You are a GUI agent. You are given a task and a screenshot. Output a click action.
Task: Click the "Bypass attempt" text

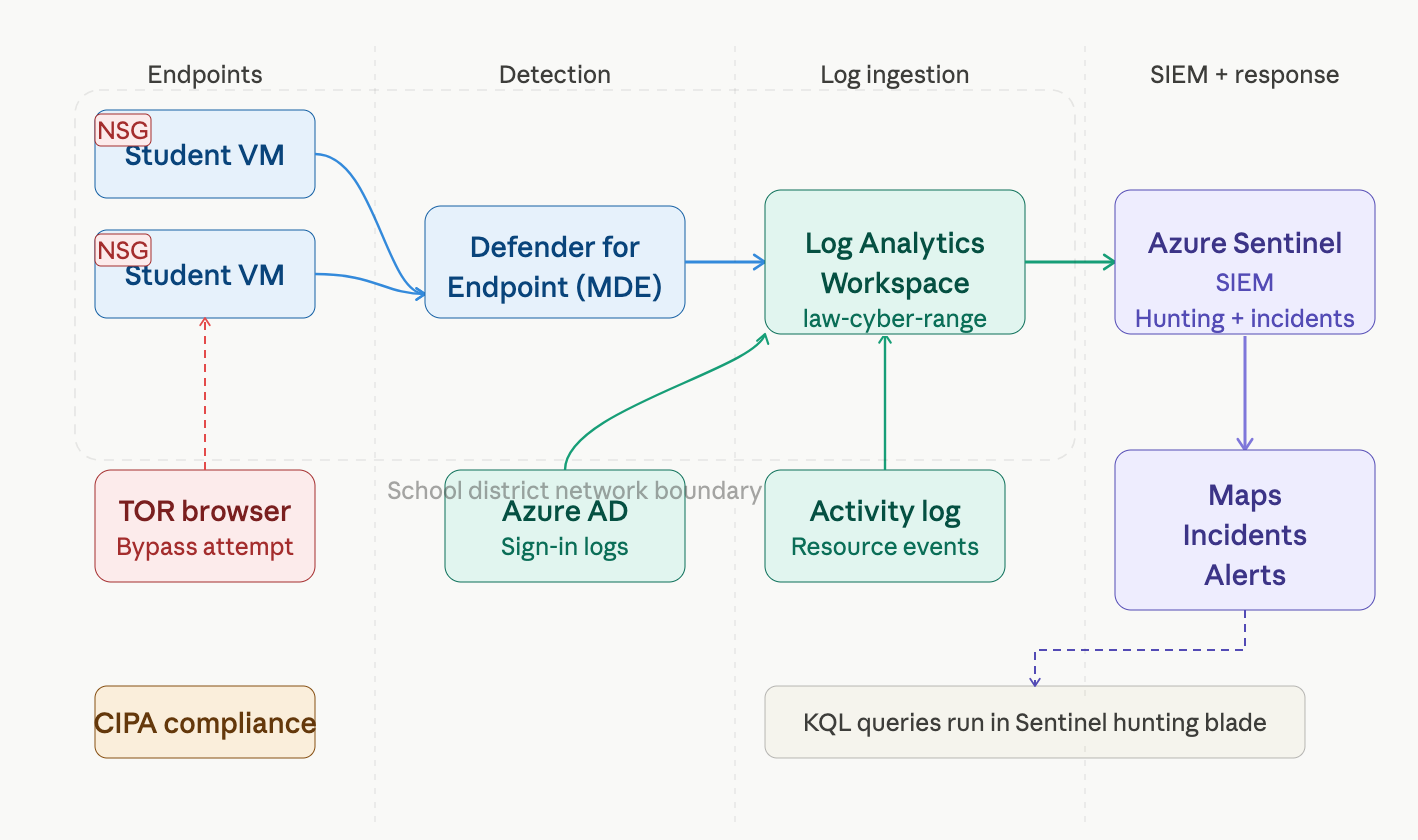[x=205, y=547]
